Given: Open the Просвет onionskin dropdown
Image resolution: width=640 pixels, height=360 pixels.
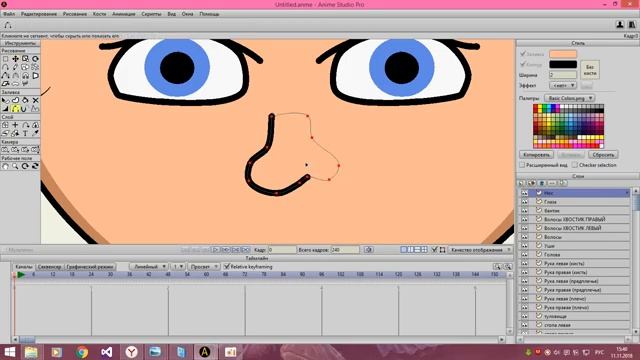Looking at the screenshot, I should 204,267.
